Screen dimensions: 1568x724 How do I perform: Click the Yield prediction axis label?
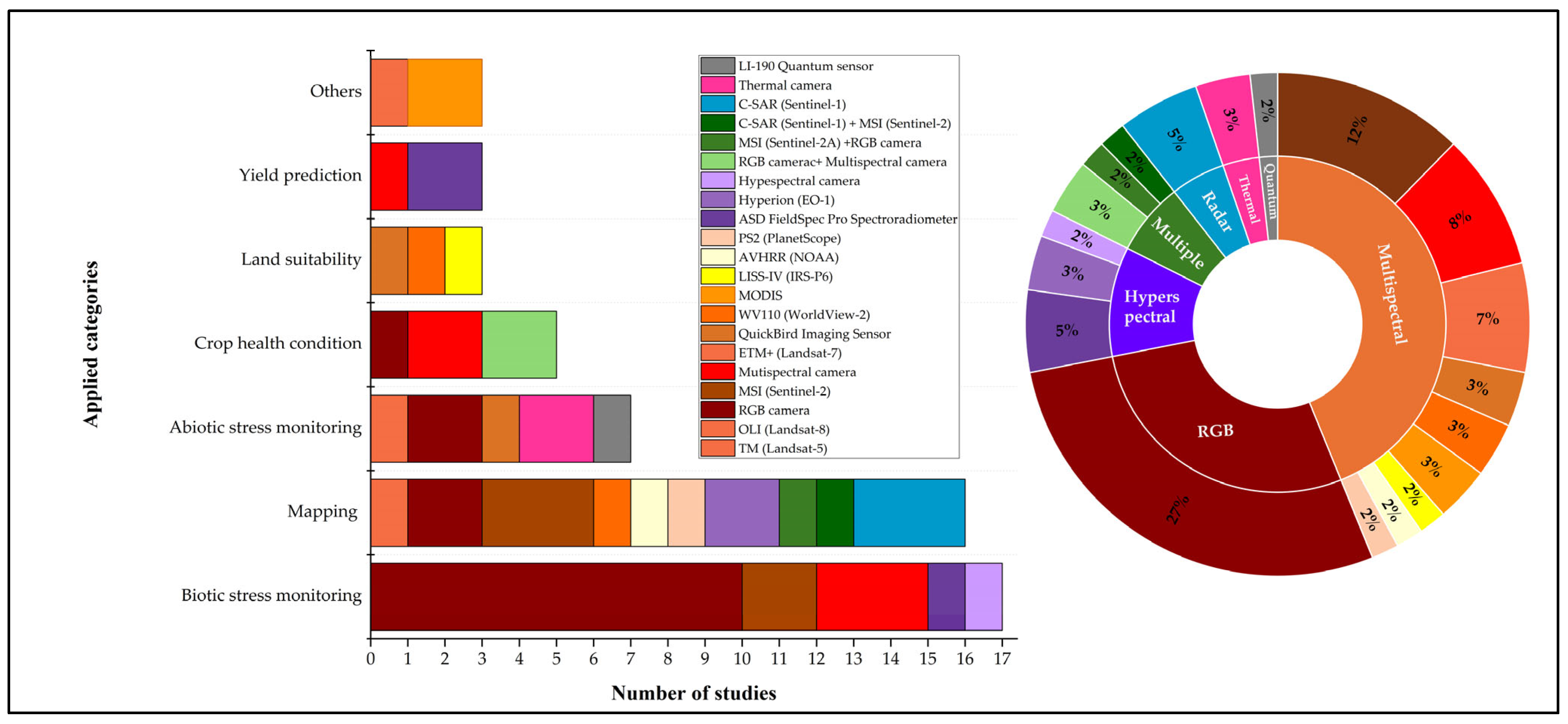coord(300,175)
